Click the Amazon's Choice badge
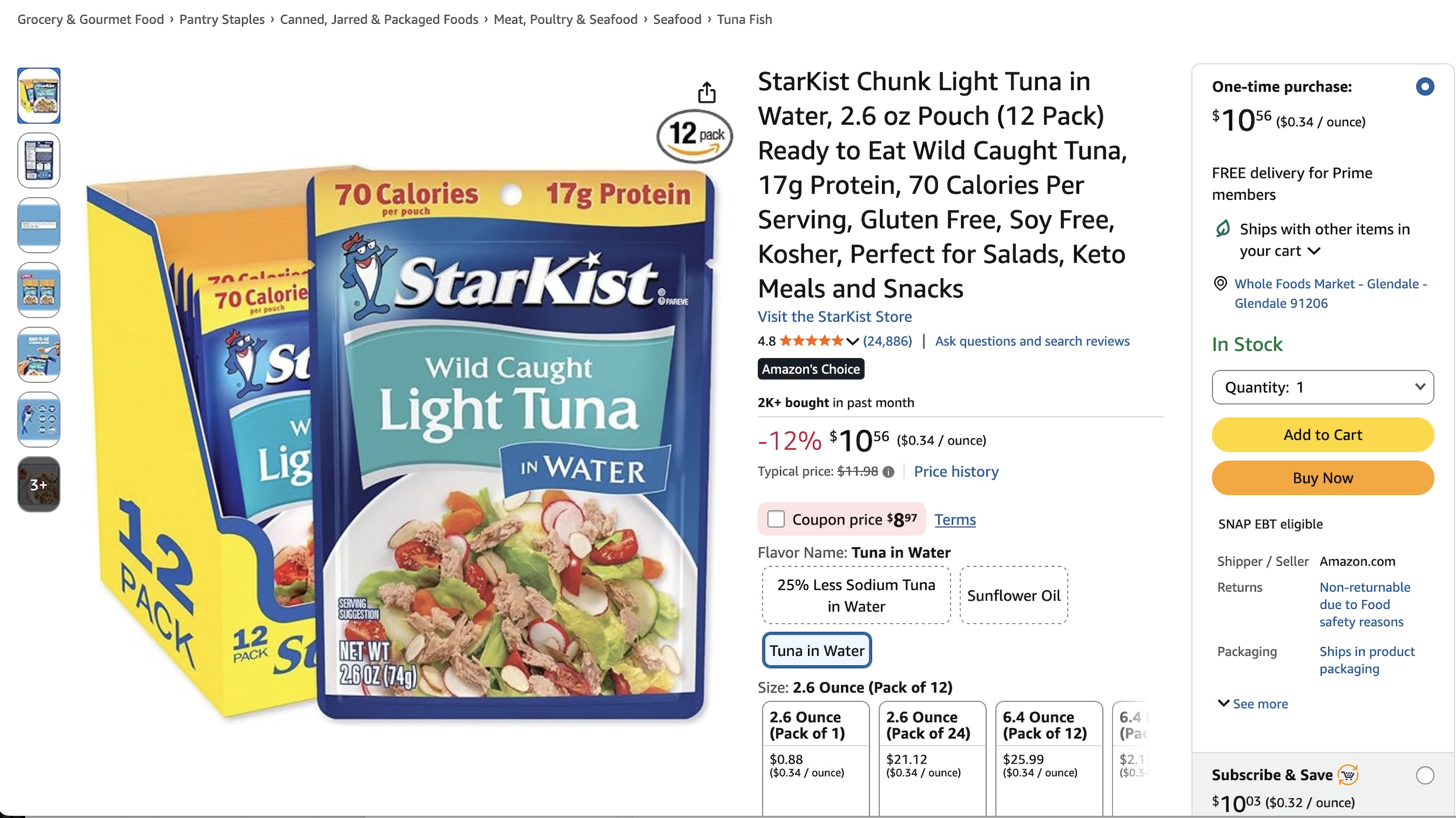Viewport: 1456px width, 818px height. click(x=810, y=369)
